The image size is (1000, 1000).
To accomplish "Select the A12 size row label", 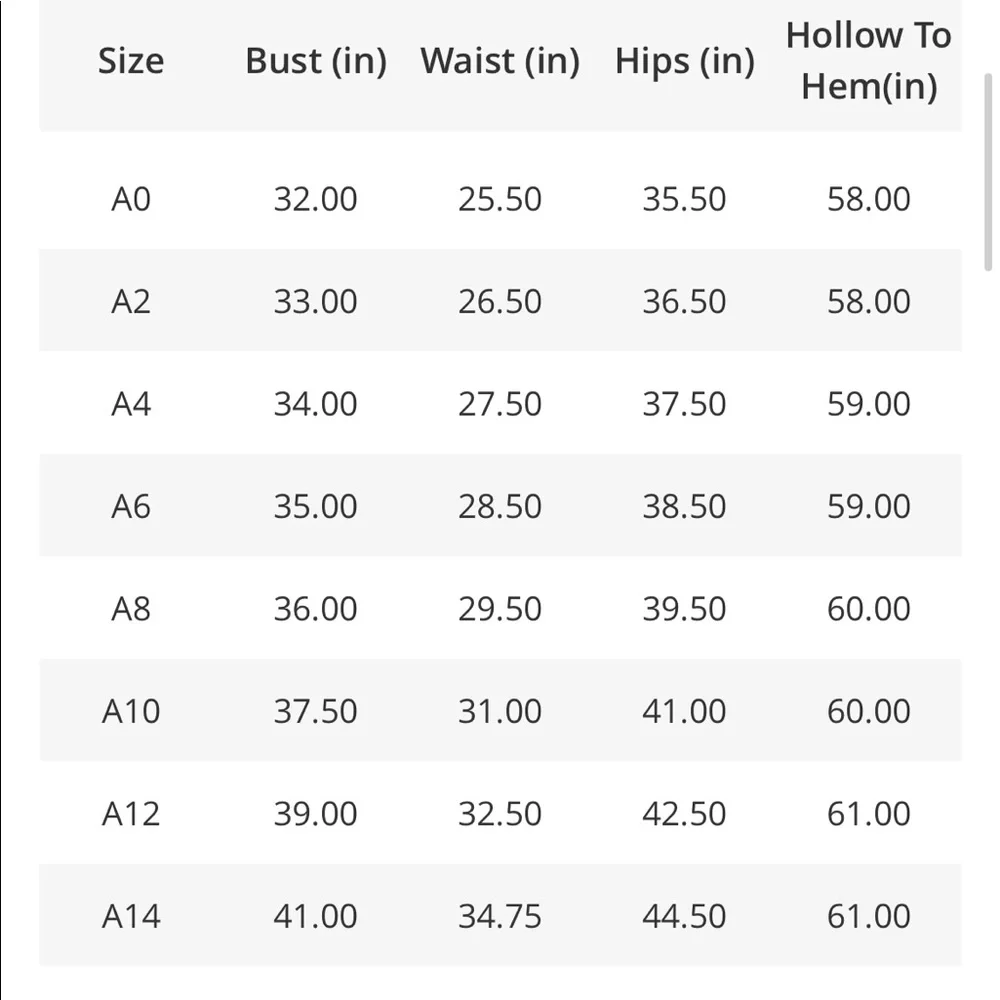I will coord(130,814).
